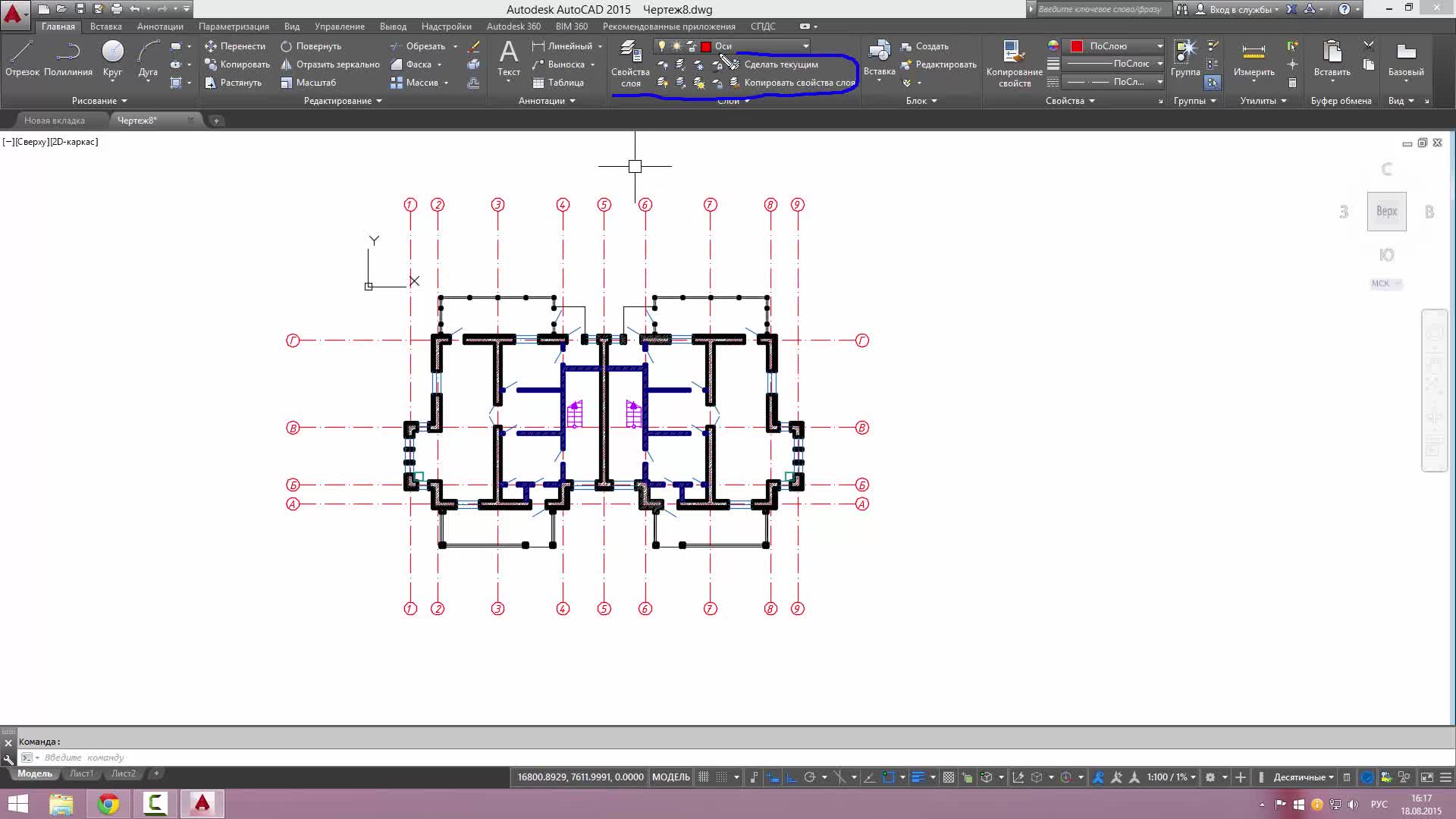Open the ПоСлою lineweight dropdown
Viewport: 1456px width, 819px height.
(x=1159, y=64)
